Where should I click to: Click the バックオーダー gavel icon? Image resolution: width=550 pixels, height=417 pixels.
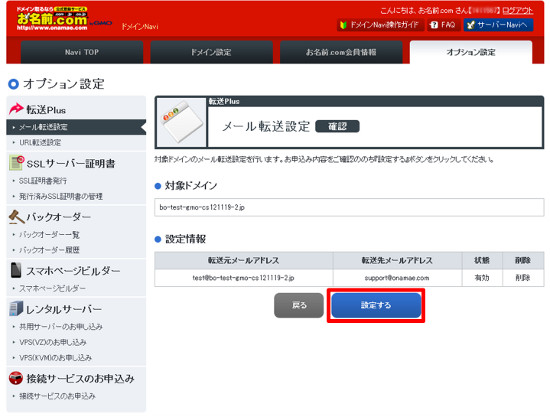[16, 217]
